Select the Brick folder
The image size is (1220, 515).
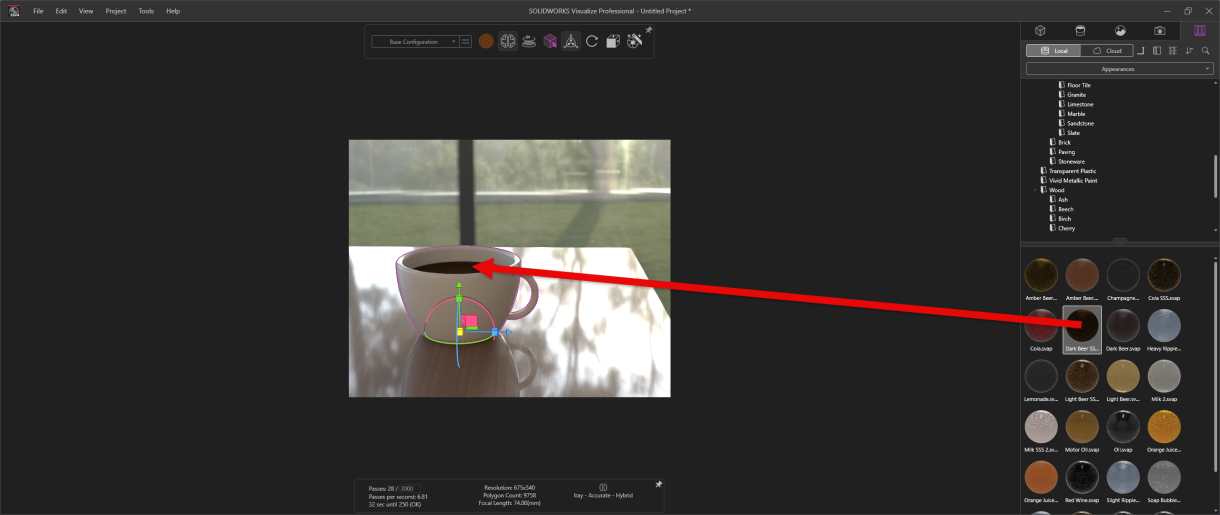click(x=1064, y=142)
